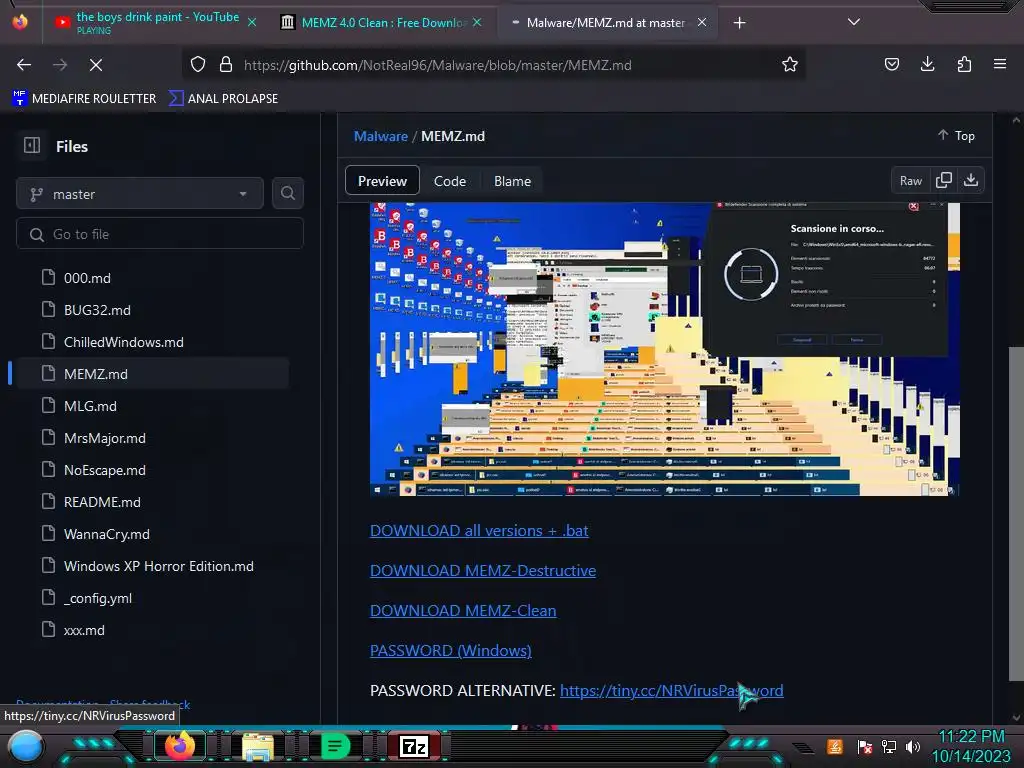1024x768 pixels.
Task: Open GitHub file search magnifier button
Action: coord(287,193)
